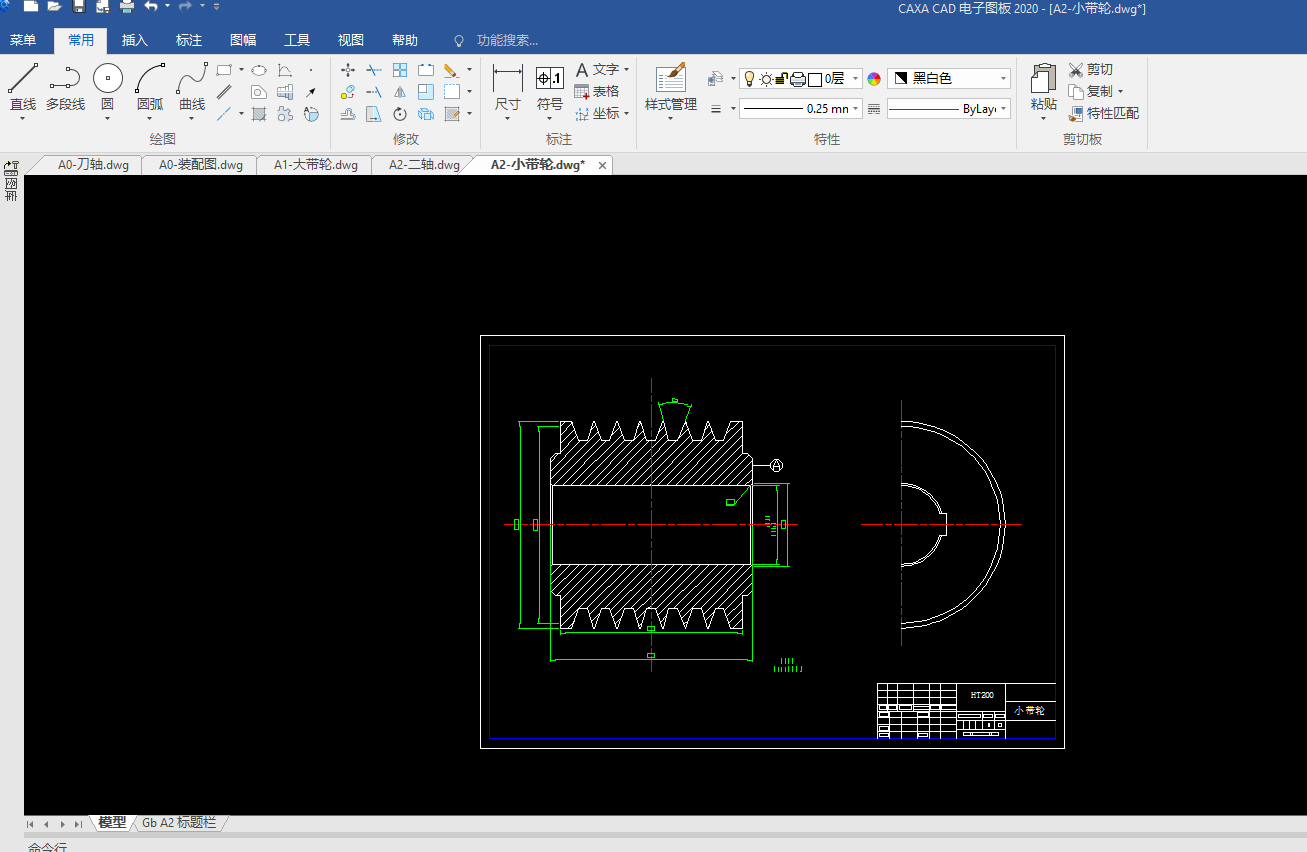Toggle the layer light bulb on/off icon
The height and width of the screenshot is (852, 1307).
pyautogui.click(x=749, y=79)
